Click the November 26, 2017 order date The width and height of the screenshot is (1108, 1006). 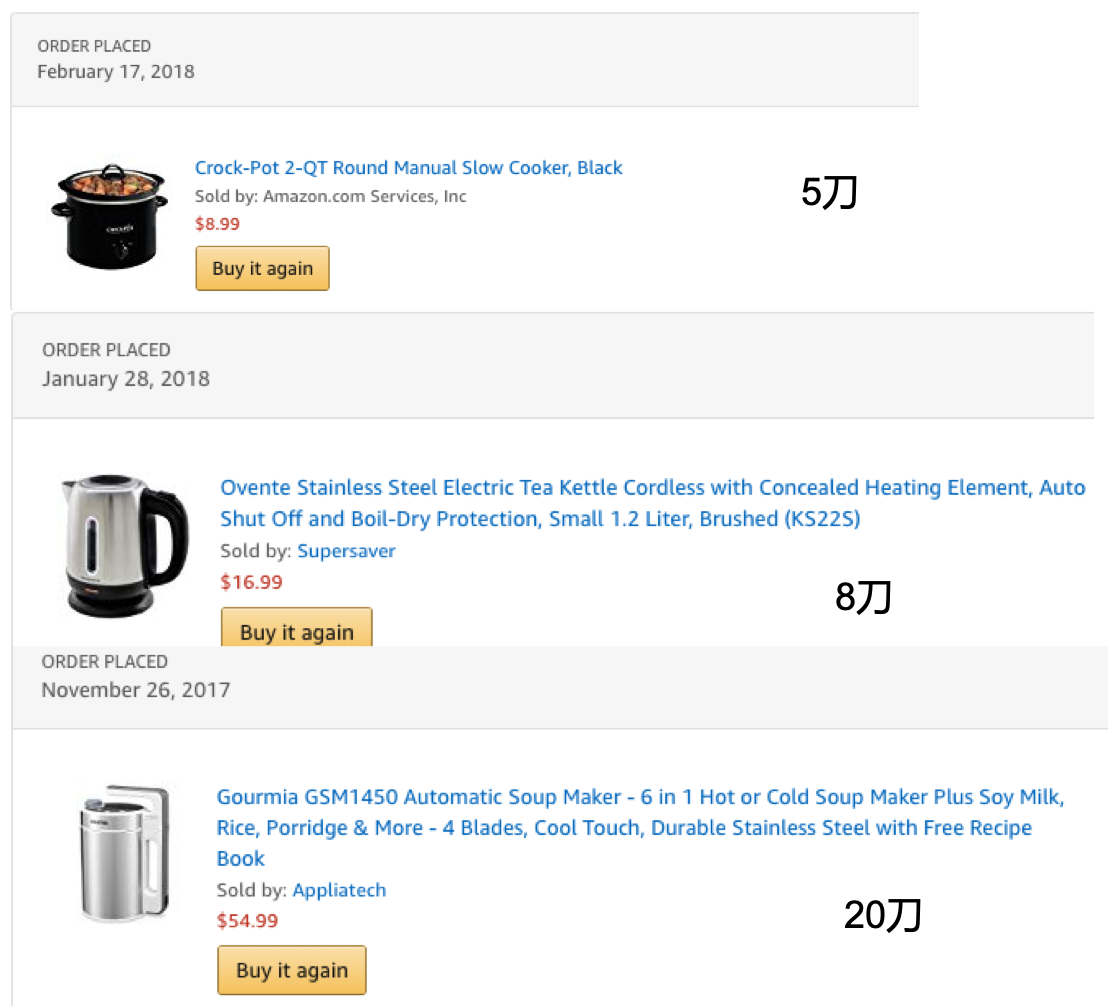(135, 690)
